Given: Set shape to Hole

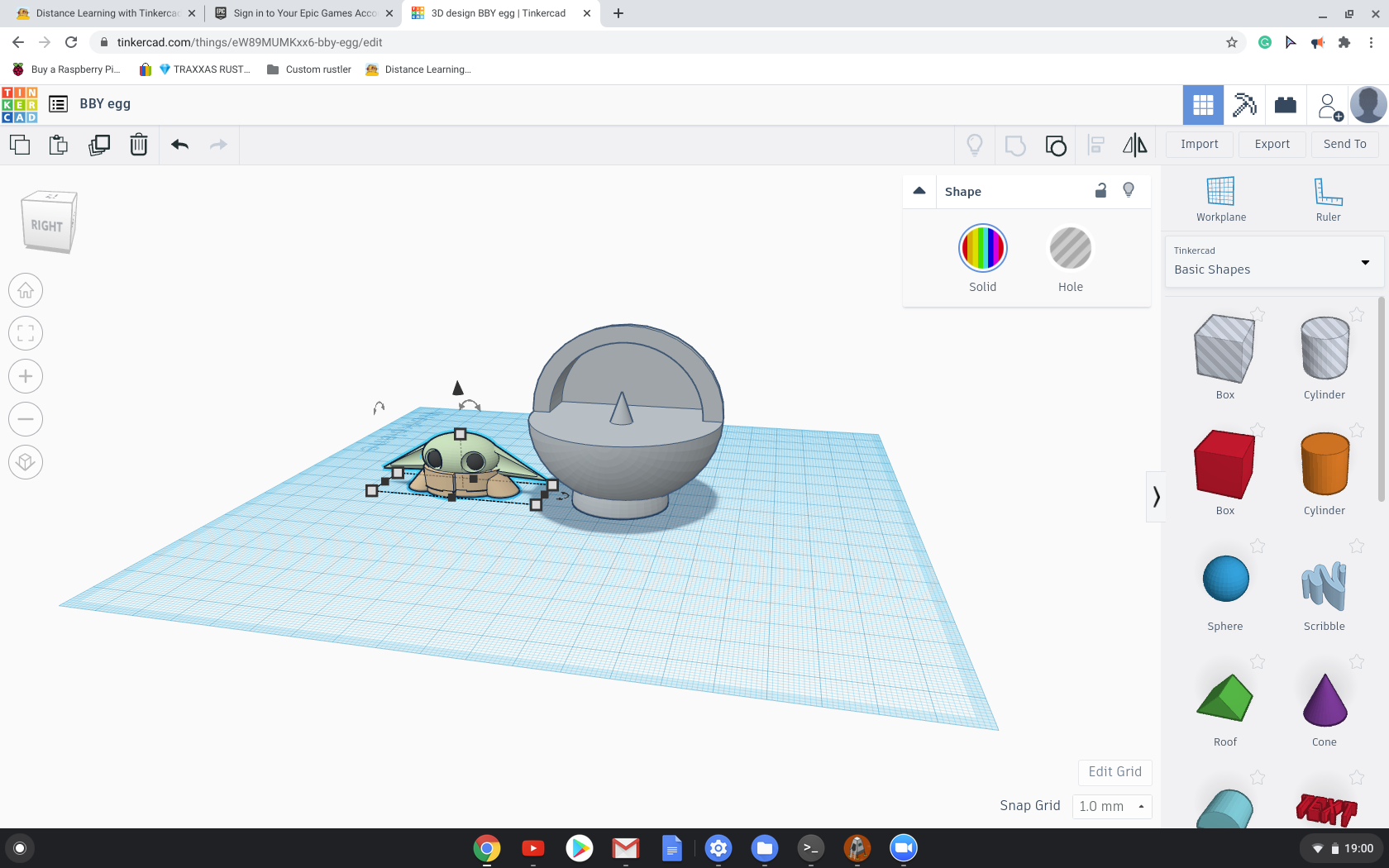Looking at the screenshot, I should click(x=1070, y=248).
